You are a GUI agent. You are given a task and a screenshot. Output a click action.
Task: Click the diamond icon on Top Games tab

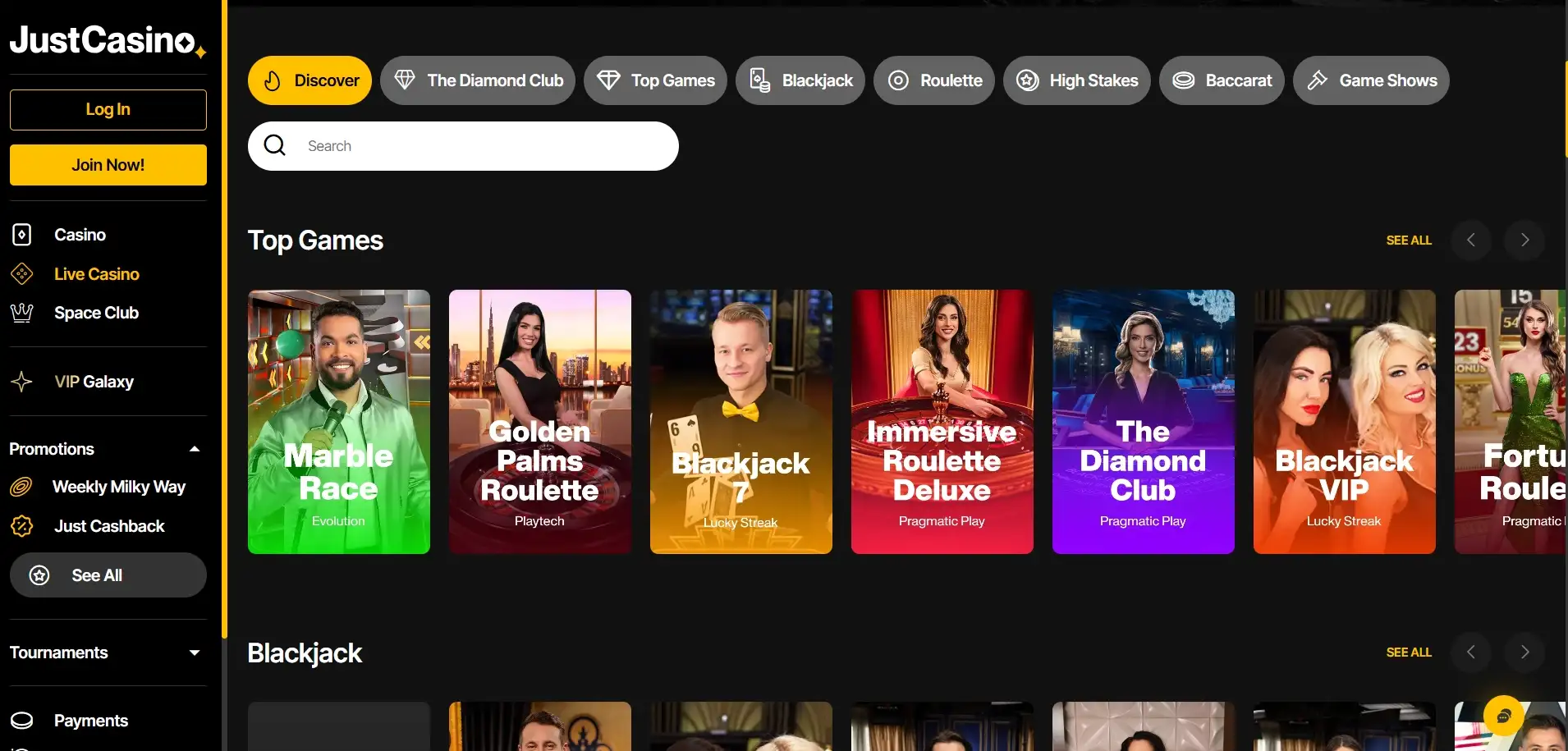608,80
